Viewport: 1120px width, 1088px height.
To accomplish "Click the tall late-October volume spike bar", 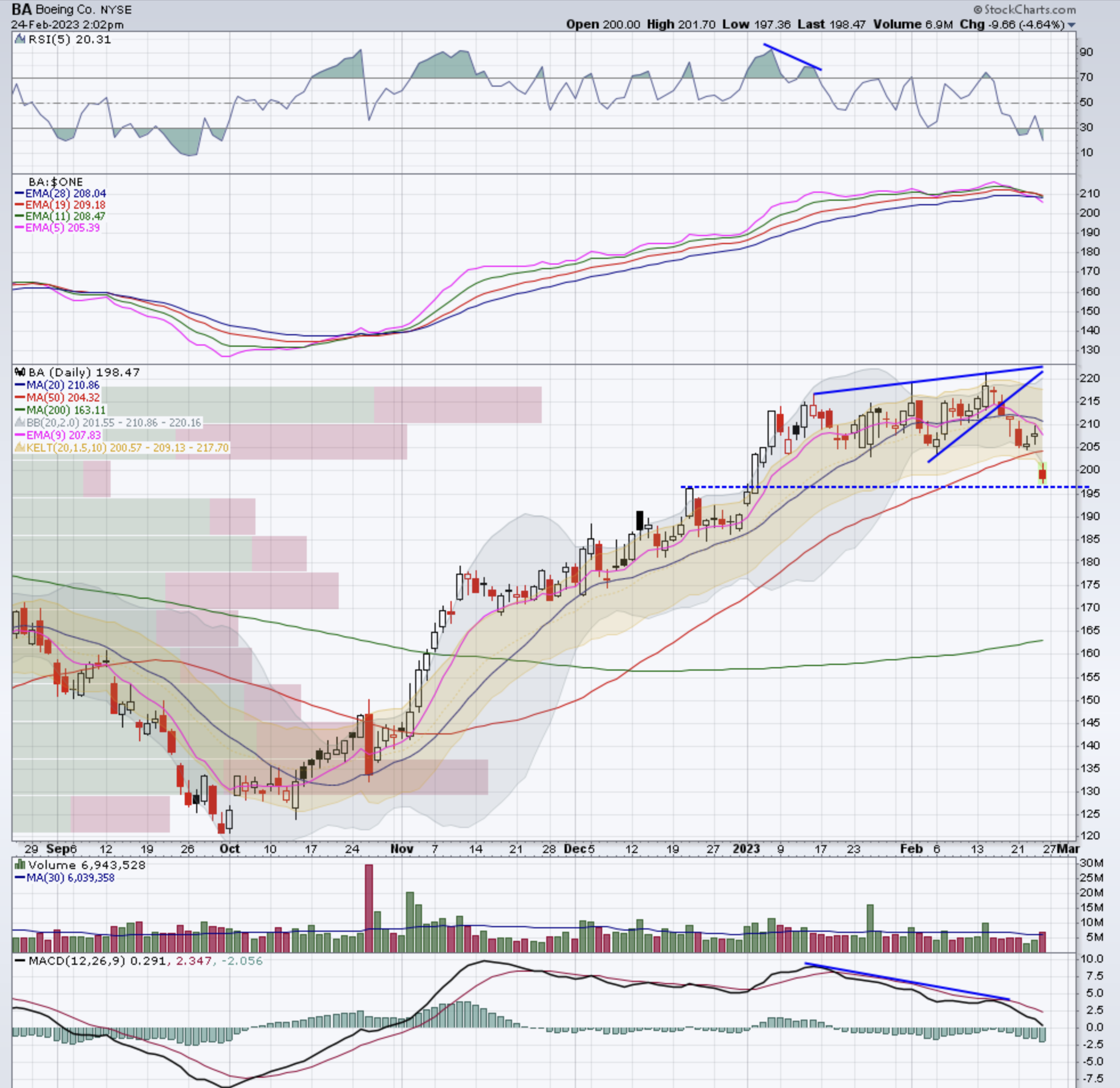I will pos(368,908).
